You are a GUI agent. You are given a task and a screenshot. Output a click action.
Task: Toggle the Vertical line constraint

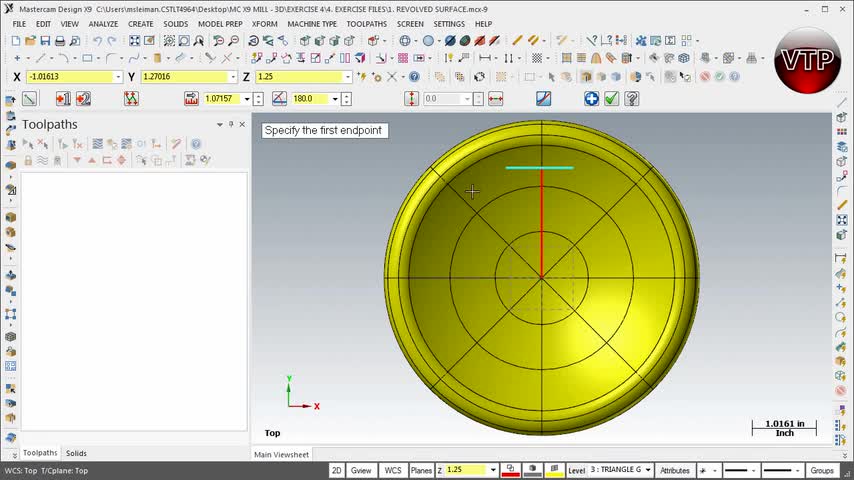[x=411, y=98]
